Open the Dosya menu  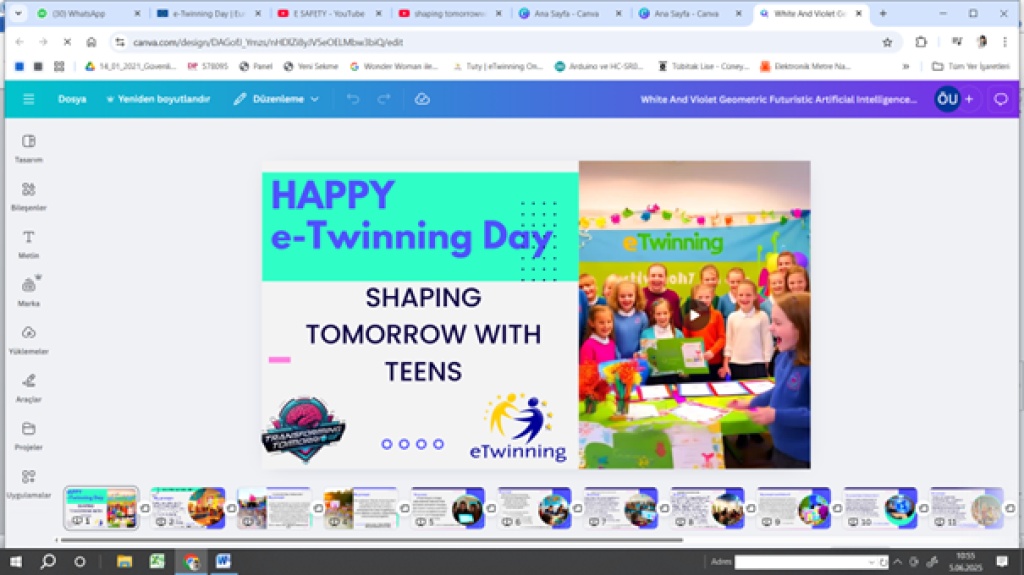pos(72,99)
